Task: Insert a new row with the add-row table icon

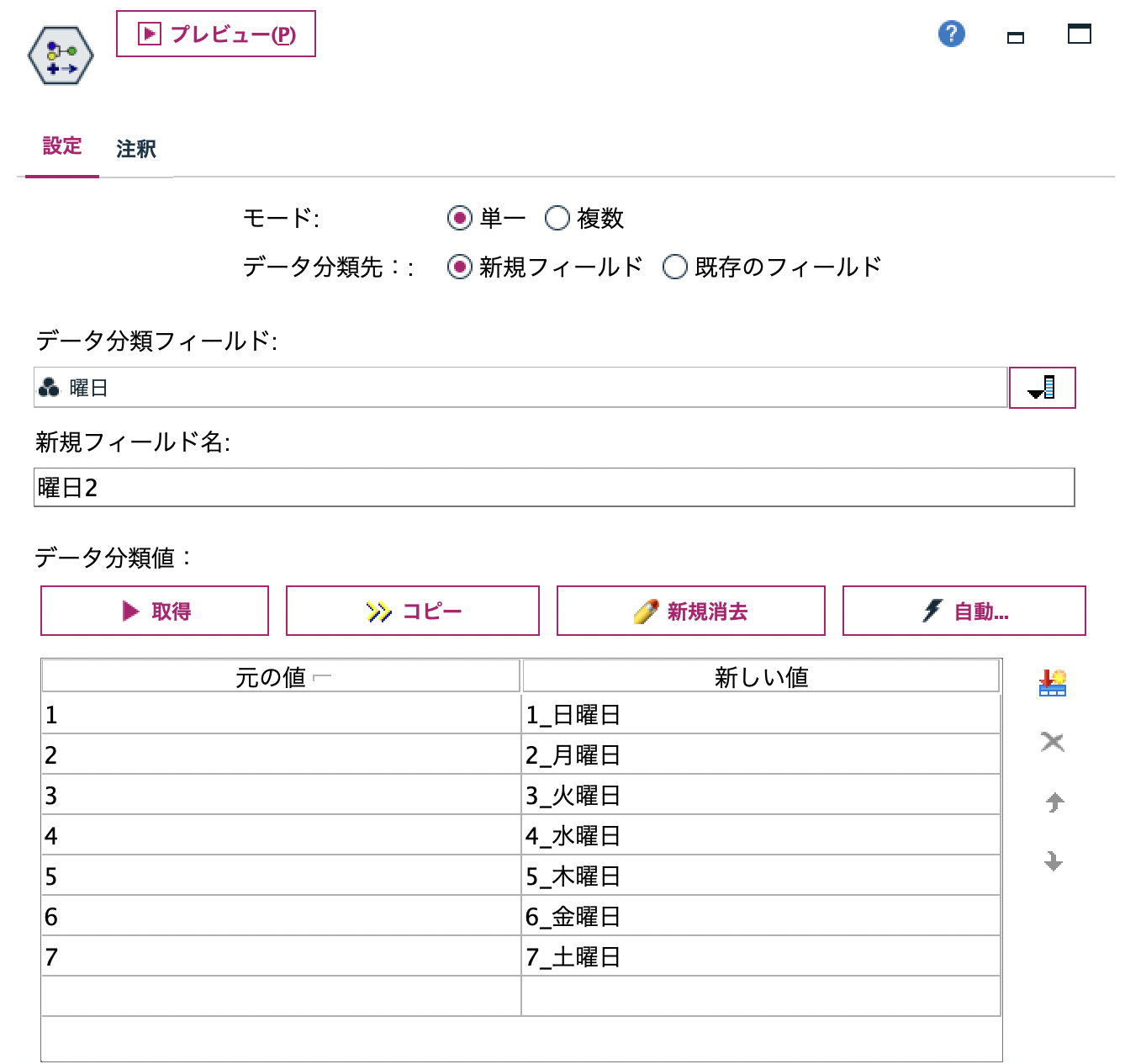Action: (x=1051, y=683)
